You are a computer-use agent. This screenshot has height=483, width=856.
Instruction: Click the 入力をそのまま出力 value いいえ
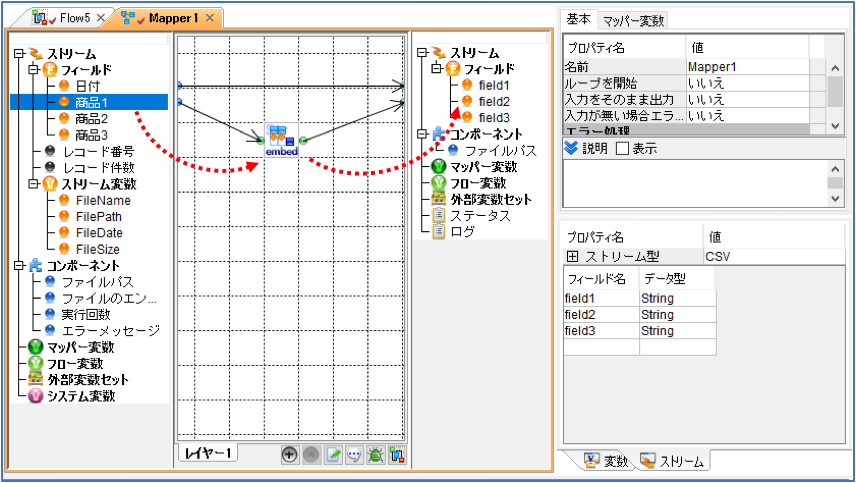pos(747,99)
